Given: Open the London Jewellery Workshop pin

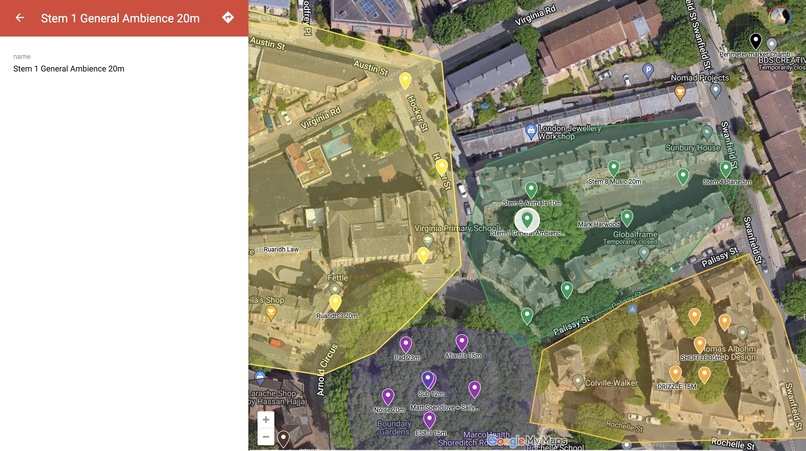Looking at the screenshot, I should (x=531, y=131).
